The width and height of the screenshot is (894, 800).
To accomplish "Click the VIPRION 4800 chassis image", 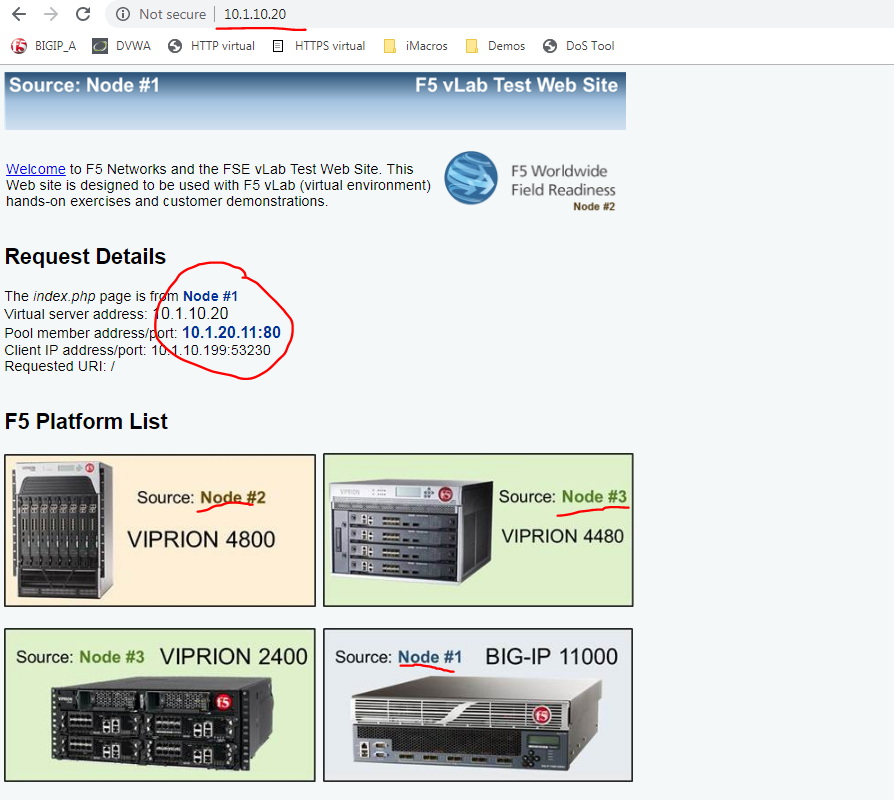I will [x=64, y=530].
